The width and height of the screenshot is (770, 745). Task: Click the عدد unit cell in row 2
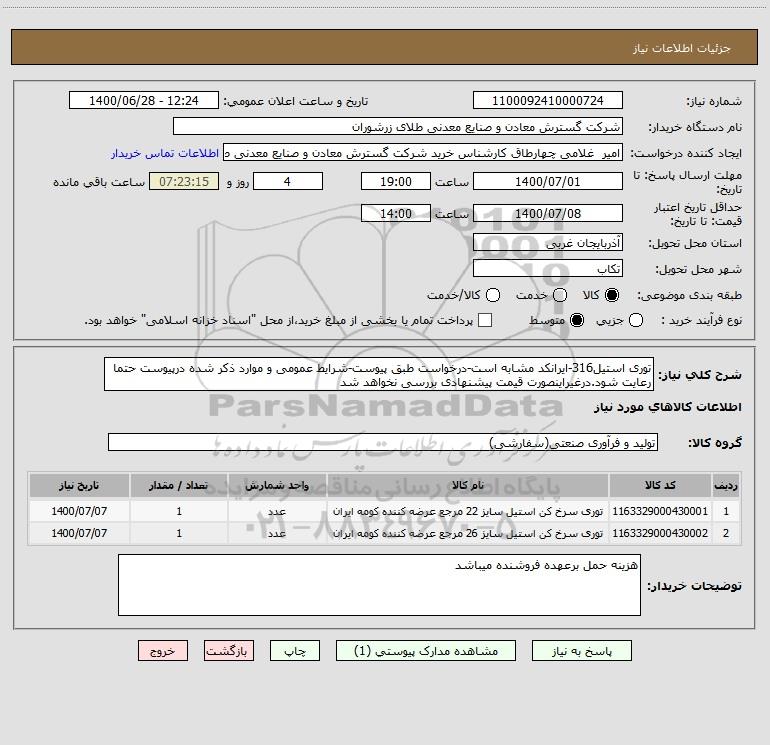pos(277,533)
